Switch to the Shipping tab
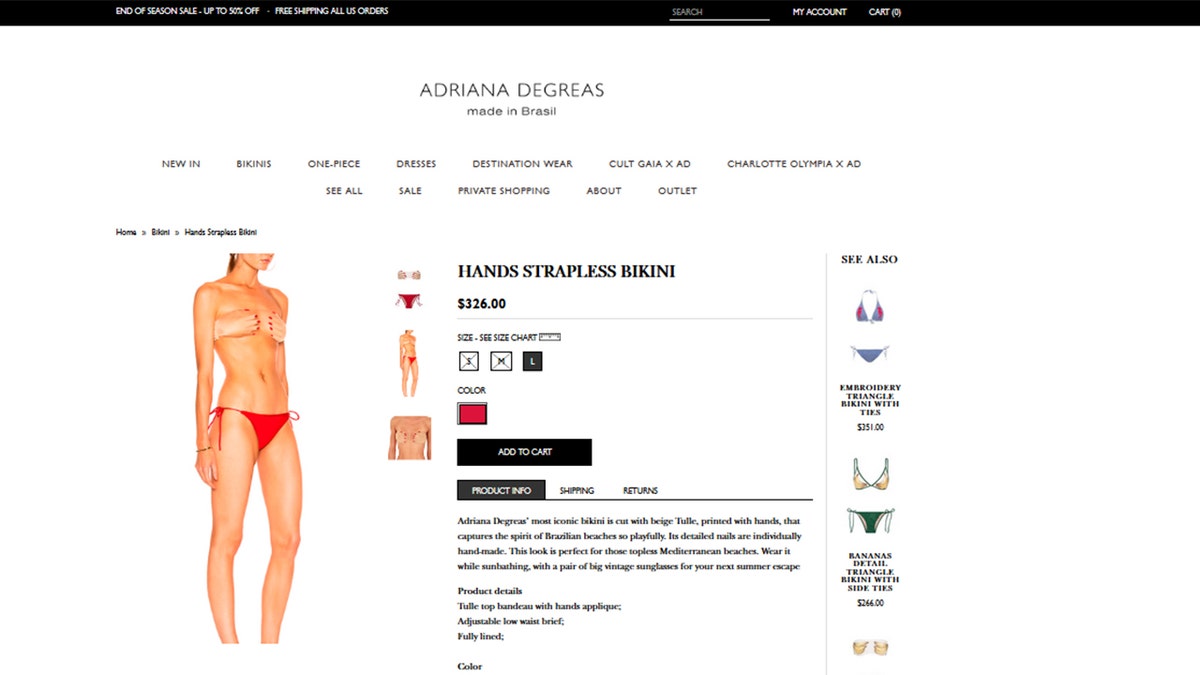This screenshot has height=675, width=1200. [x=577, y=491]
